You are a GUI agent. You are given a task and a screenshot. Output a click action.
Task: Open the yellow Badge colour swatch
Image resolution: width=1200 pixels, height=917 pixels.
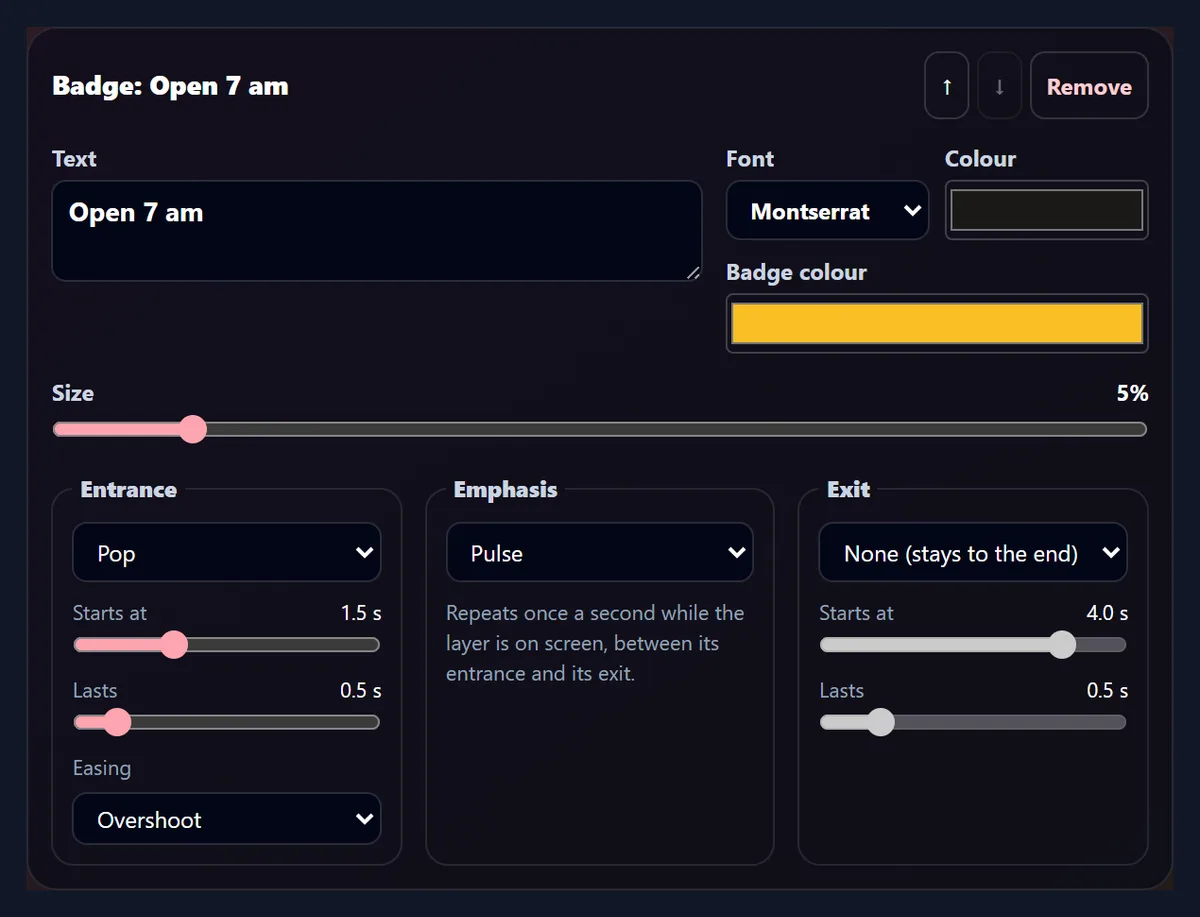937,324
